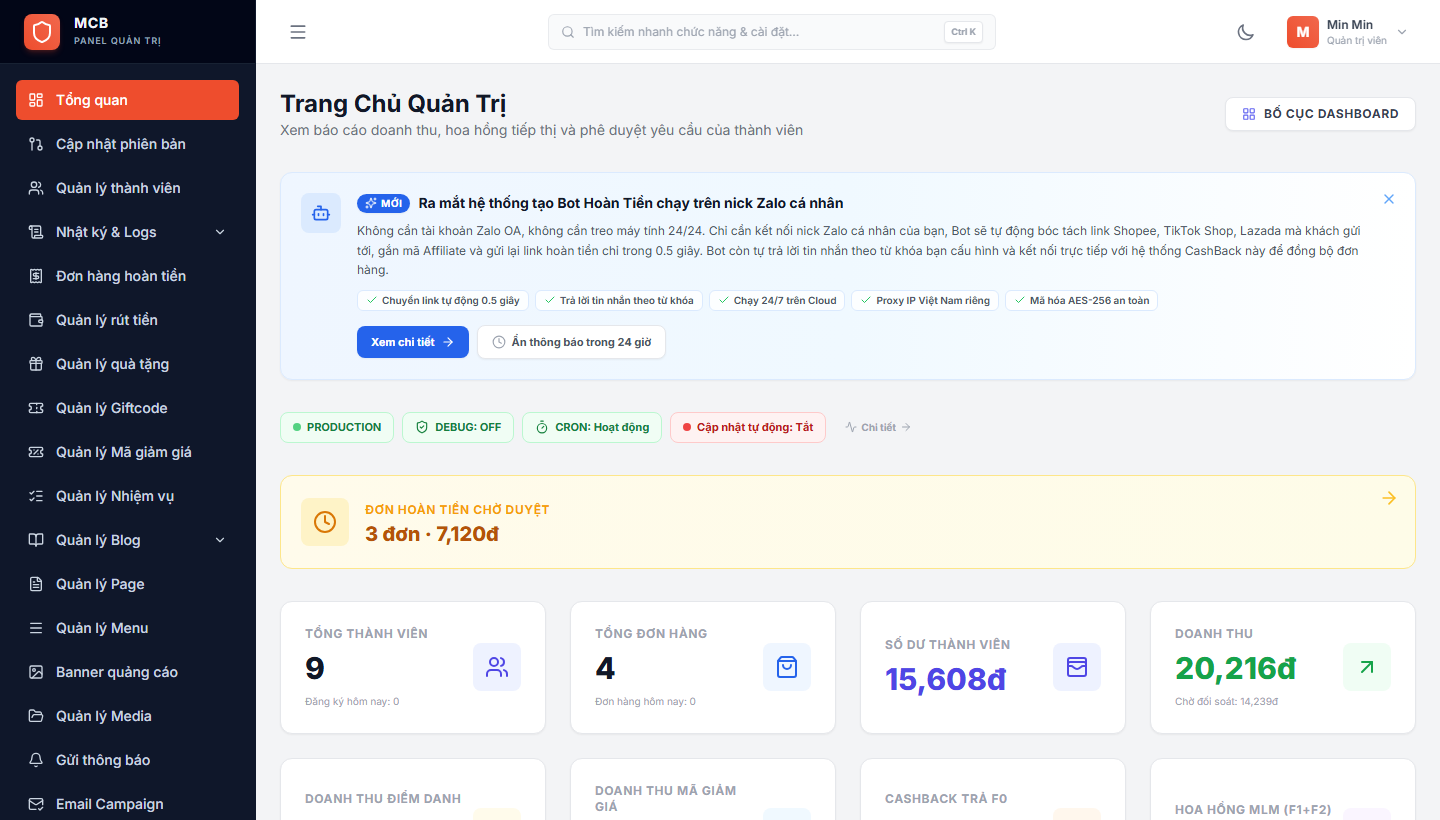Click Xem chi tiết button
The image size is (1440, 820).
[x=413, y=342]
